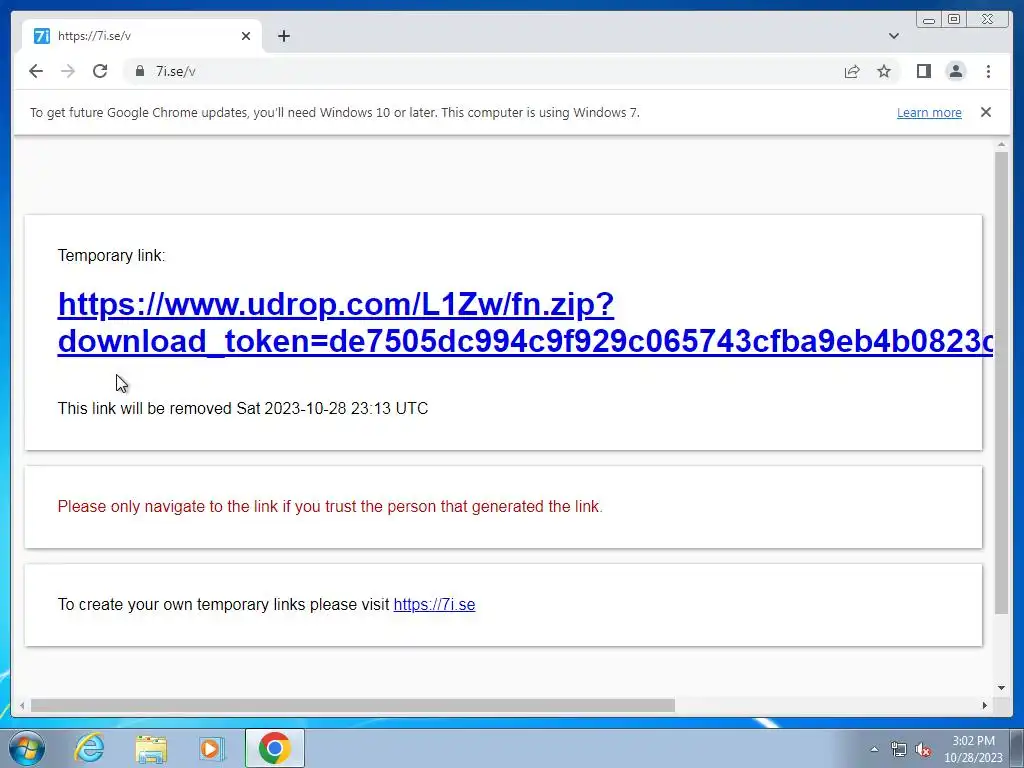Open Chrome's three-dot menu

tap(988, 71)
